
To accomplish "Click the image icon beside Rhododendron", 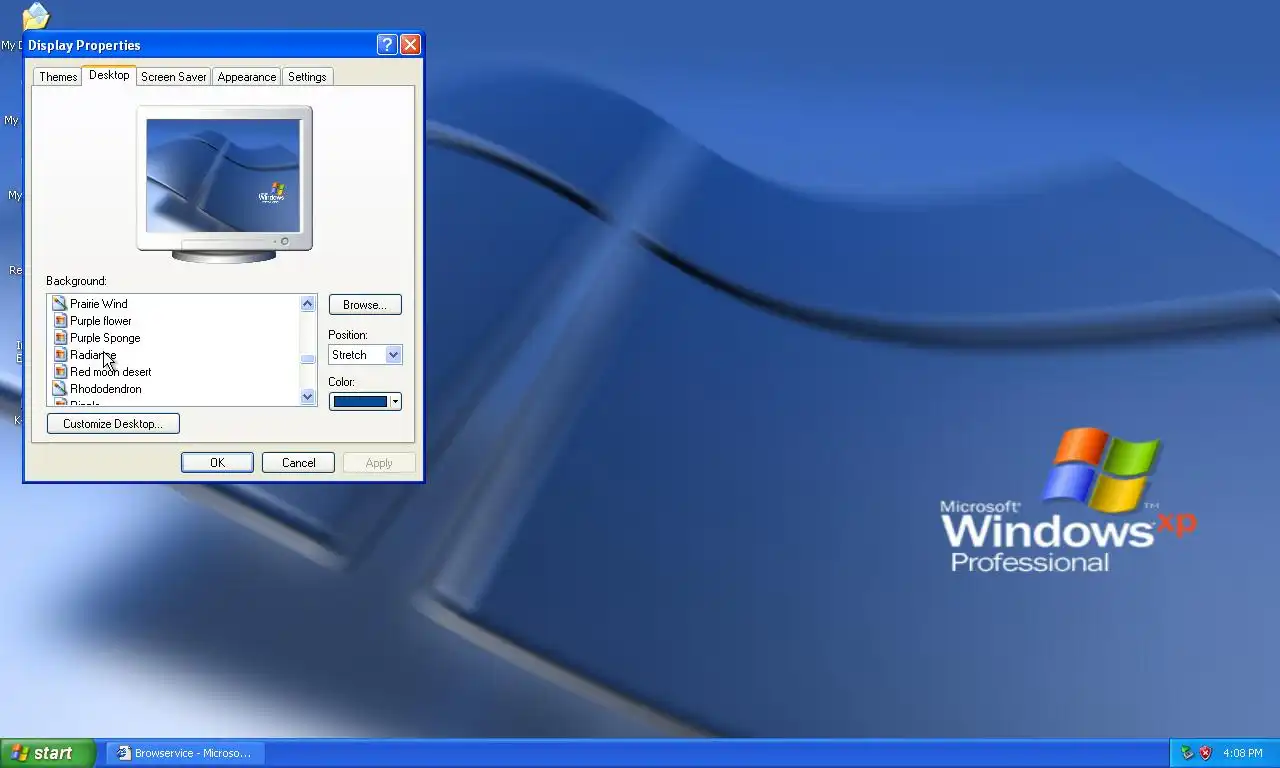I will [59, 388].
